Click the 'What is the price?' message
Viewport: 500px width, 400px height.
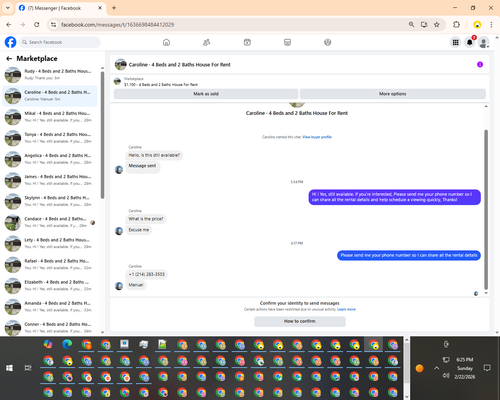[146, 219]
